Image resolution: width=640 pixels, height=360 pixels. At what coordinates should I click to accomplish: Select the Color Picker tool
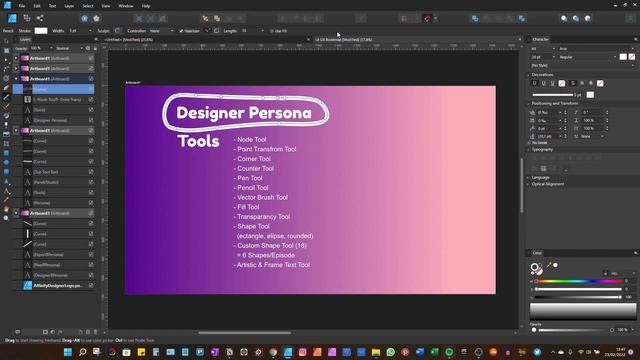[6, 200]
